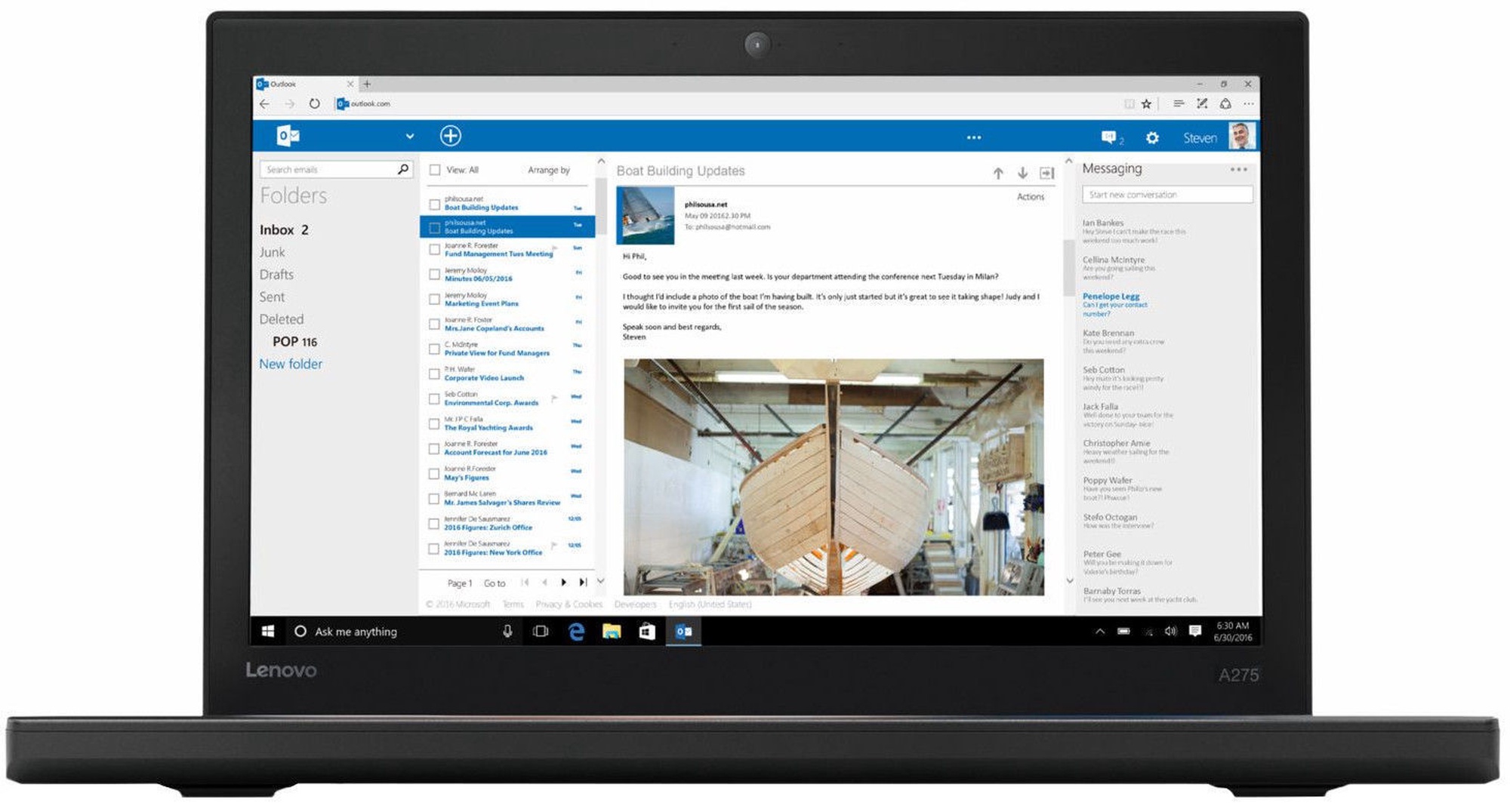Image resolution: width=1510 pixels, height=812 pixels.
Task: Check the Fund Management Tues Meeting email
Action: (435, 250)
